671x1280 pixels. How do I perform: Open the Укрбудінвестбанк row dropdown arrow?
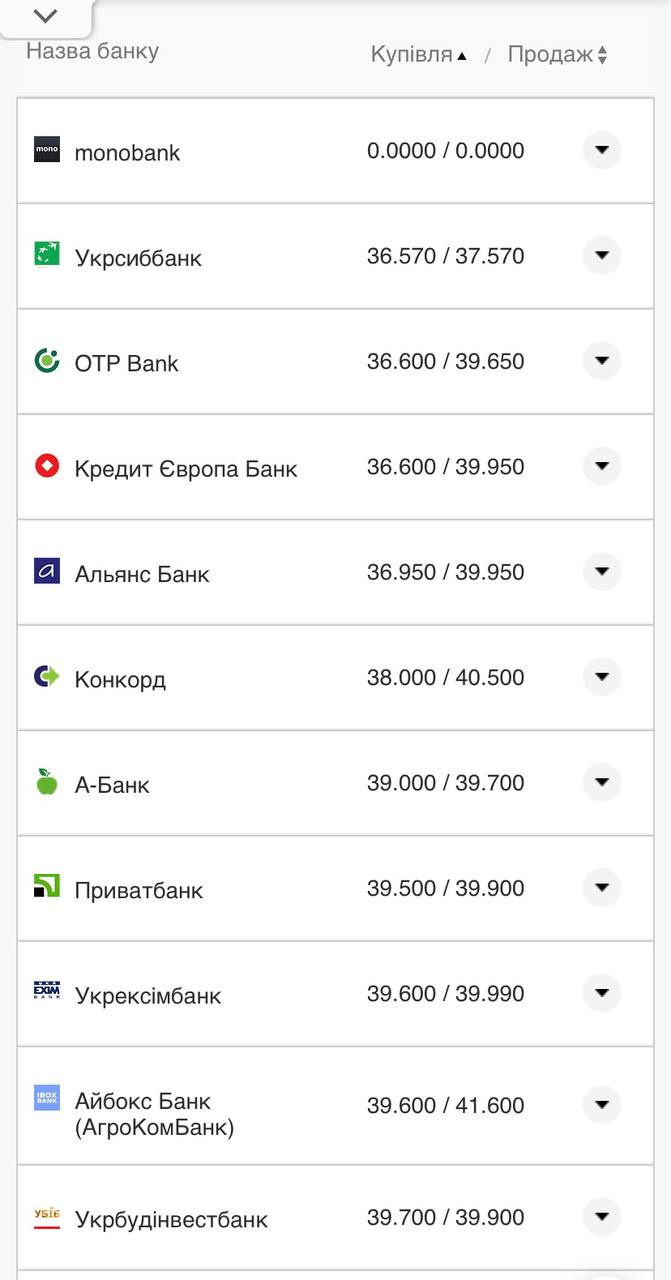tap(602, 1217)
